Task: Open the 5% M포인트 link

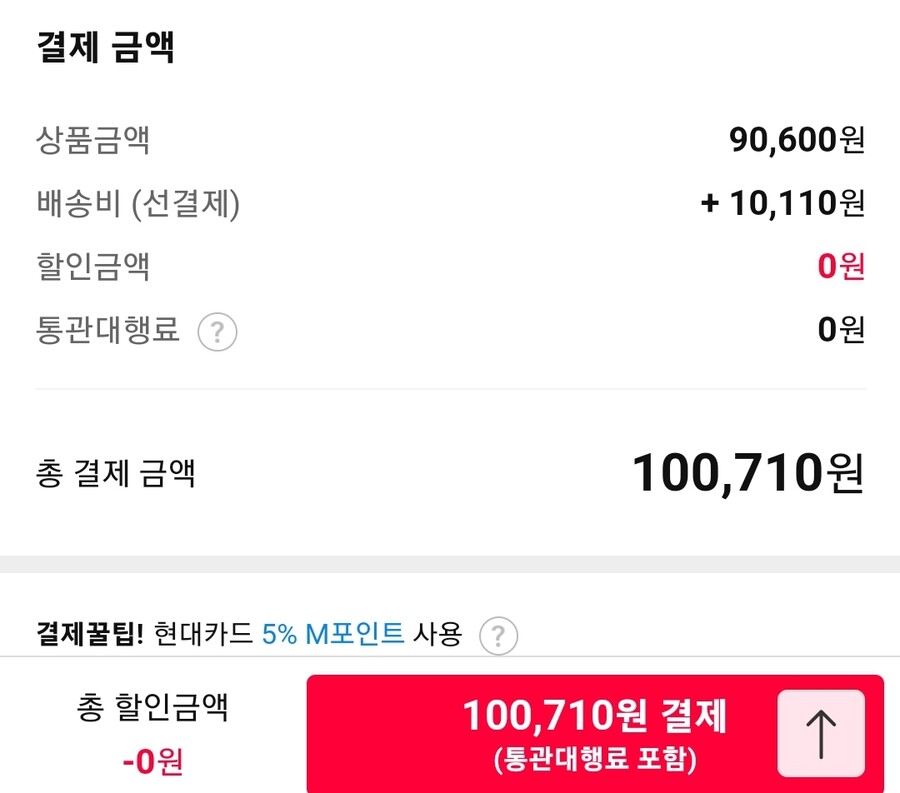Action: coord(333,634)
